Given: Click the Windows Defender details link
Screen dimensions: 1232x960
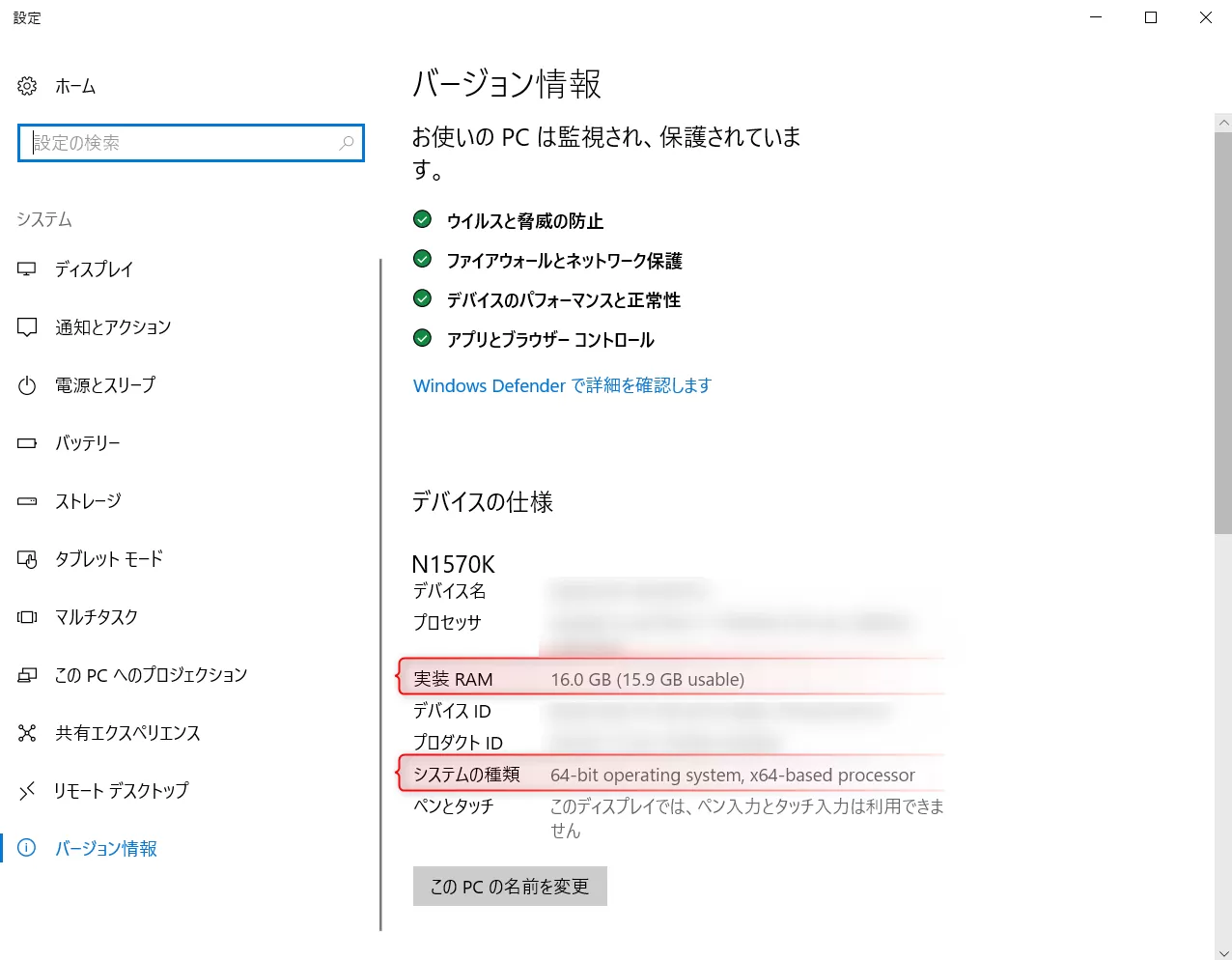Looking at the screenshot, I should tap(561, 385).
